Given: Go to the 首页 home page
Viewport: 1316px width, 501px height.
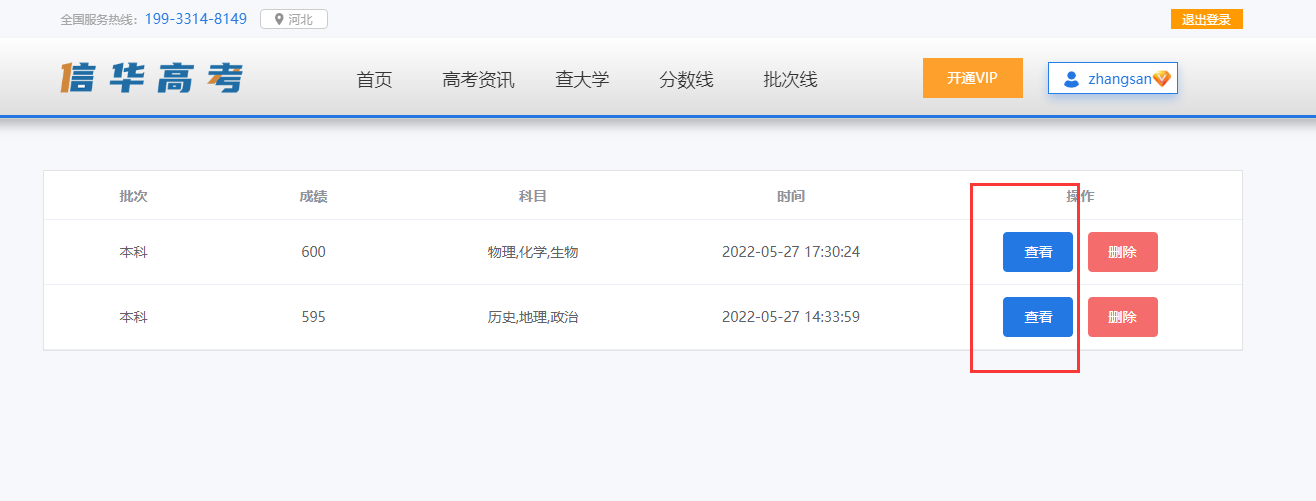Looking at the screenshot, I should click(x=374, y=80).
